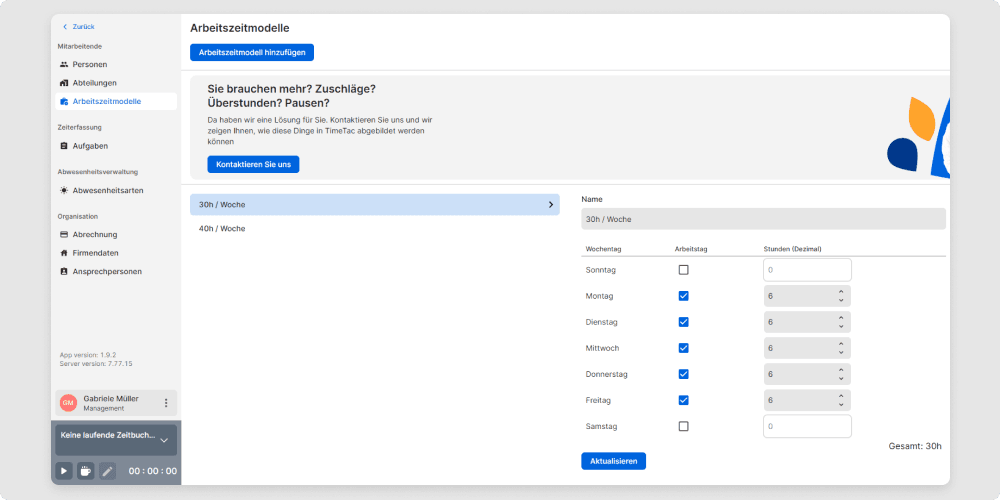
Task: Click the Freitag hours stepper arrows
Action: [841, 400]
